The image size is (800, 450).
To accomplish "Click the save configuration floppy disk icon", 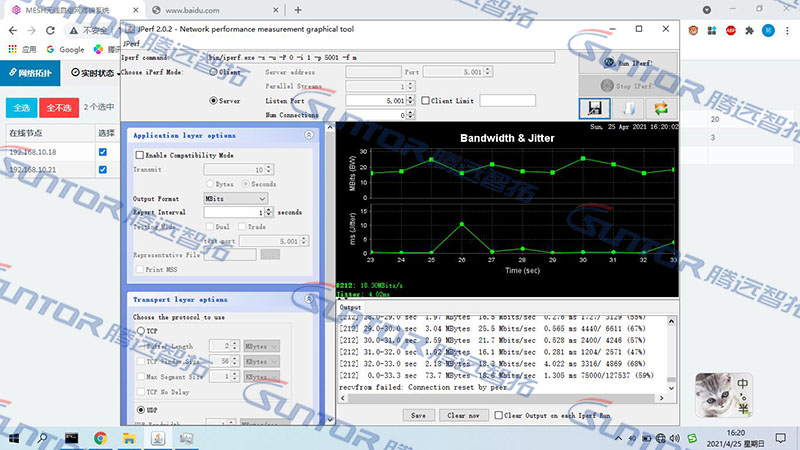I will coord(594,108).
